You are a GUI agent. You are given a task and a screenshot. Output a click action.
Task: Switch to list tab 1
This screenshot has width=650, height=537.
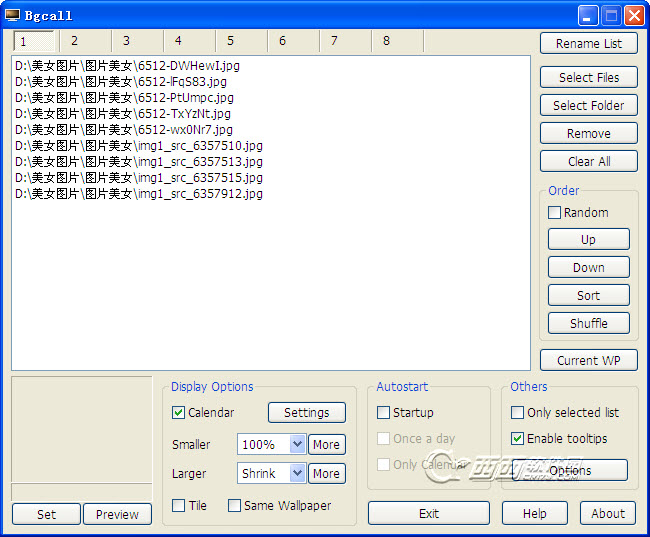pos(34,41)
